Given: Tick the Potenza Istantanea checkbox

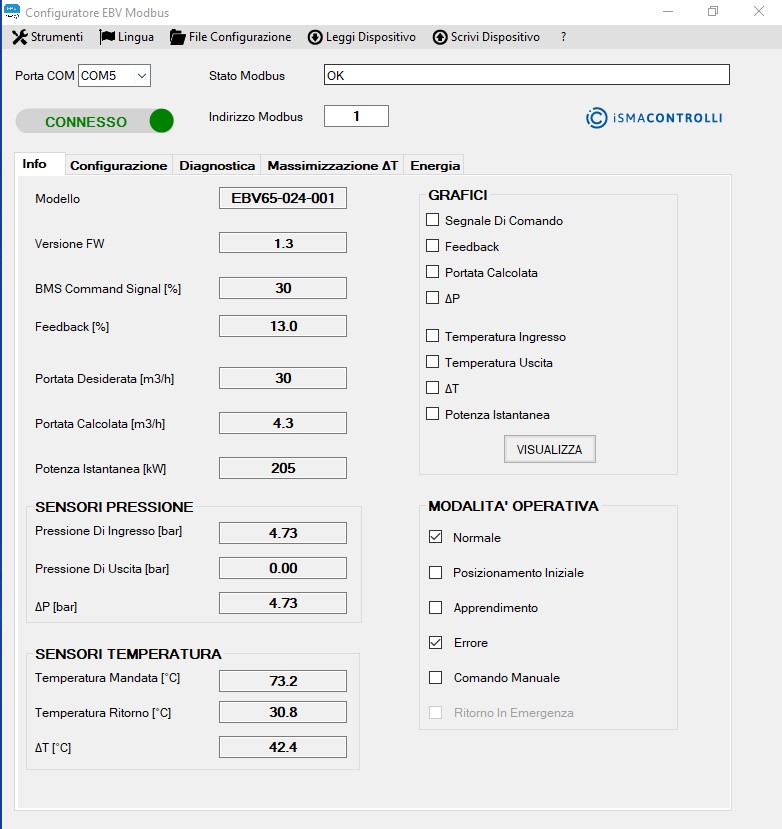Looking at the screenshot, I should point(433,414).
